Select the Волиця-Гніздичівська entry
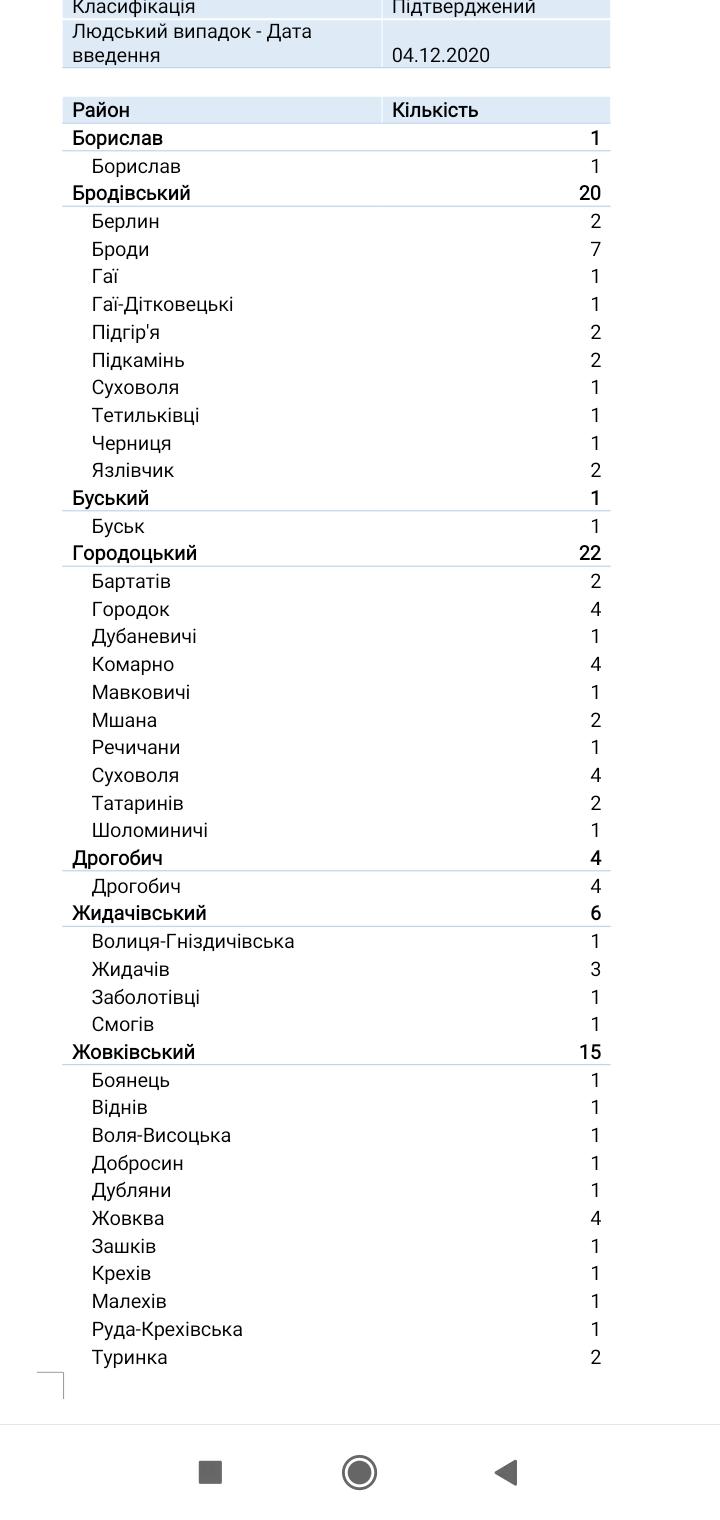This screenshot has height=1520, width=720. [x=193, y=941]
